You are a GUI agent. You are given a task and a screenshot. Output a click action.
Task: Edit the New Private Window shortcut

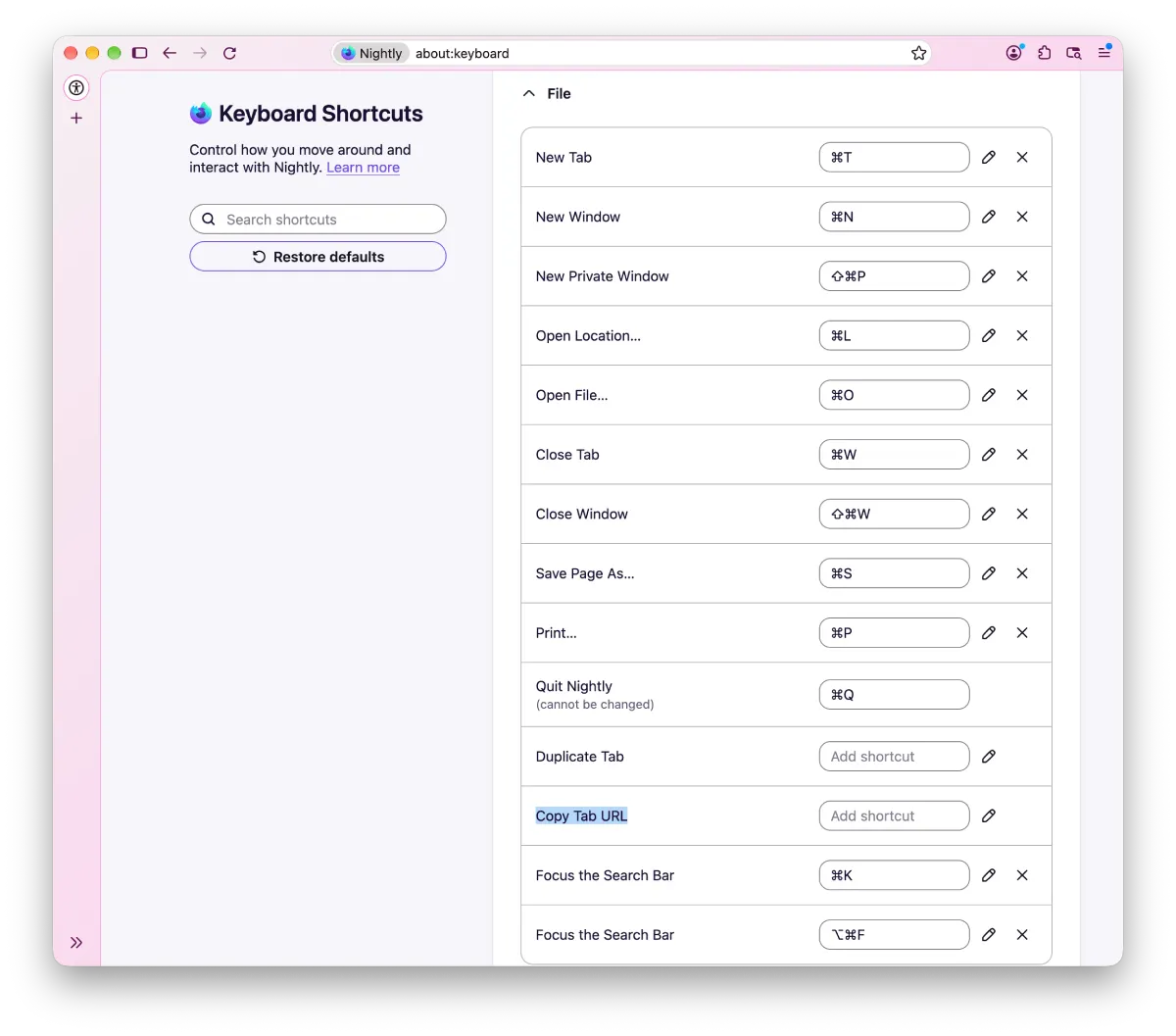[989, 276]
